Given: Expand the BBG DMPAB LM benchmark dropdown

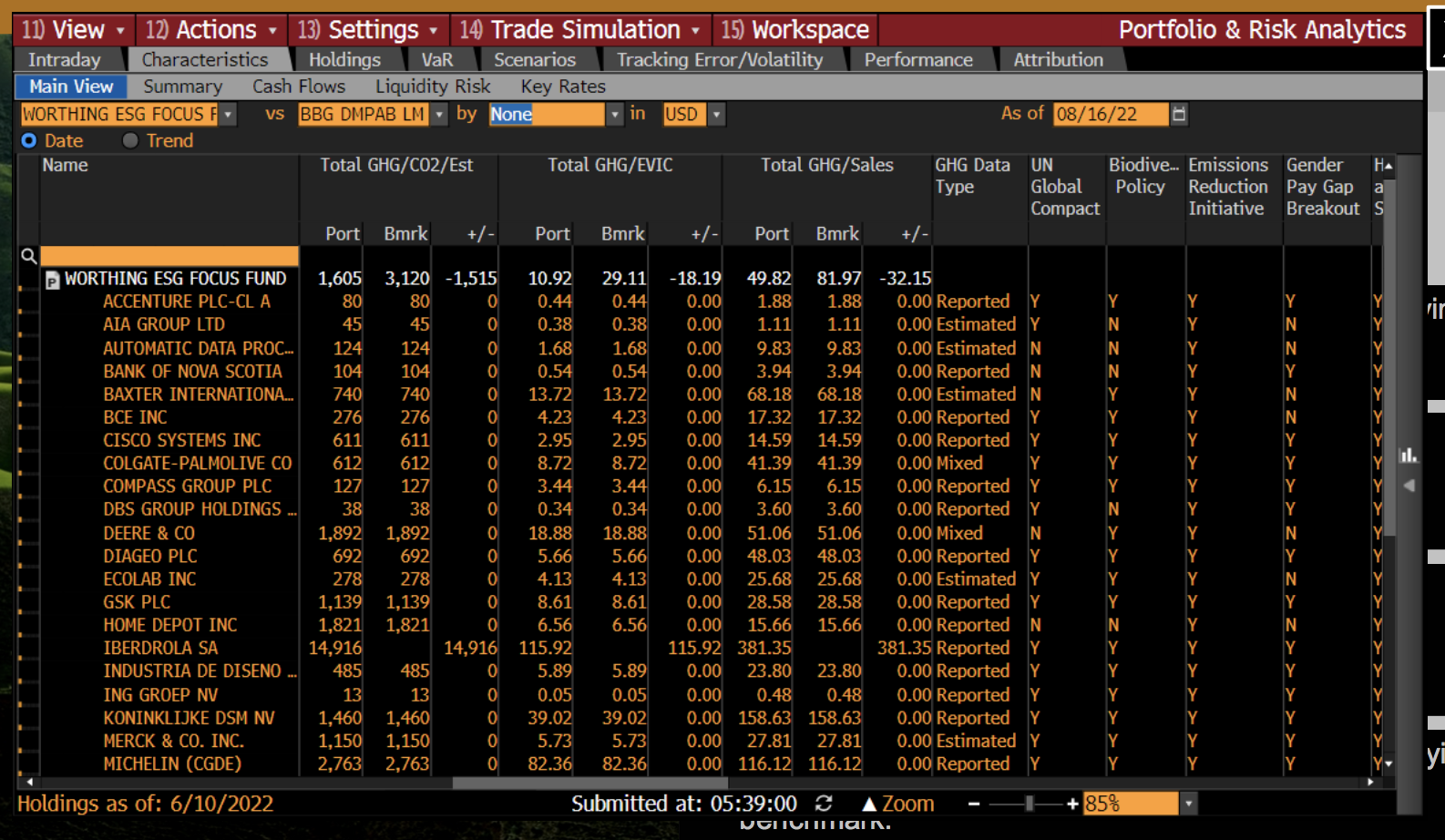Looking at the screenshot, I should (439, 114).
